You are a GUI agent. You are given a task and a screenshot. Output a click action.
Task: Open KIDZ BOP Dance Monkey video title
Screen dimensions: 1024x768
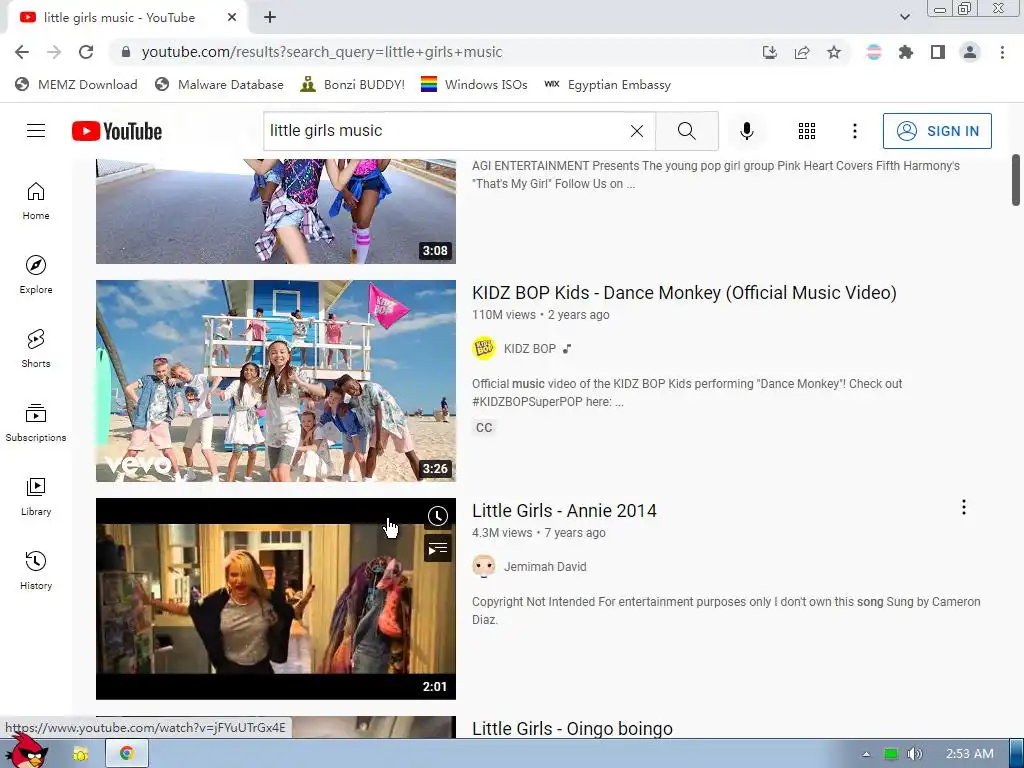pyautogui.click(x=684, y=293)
